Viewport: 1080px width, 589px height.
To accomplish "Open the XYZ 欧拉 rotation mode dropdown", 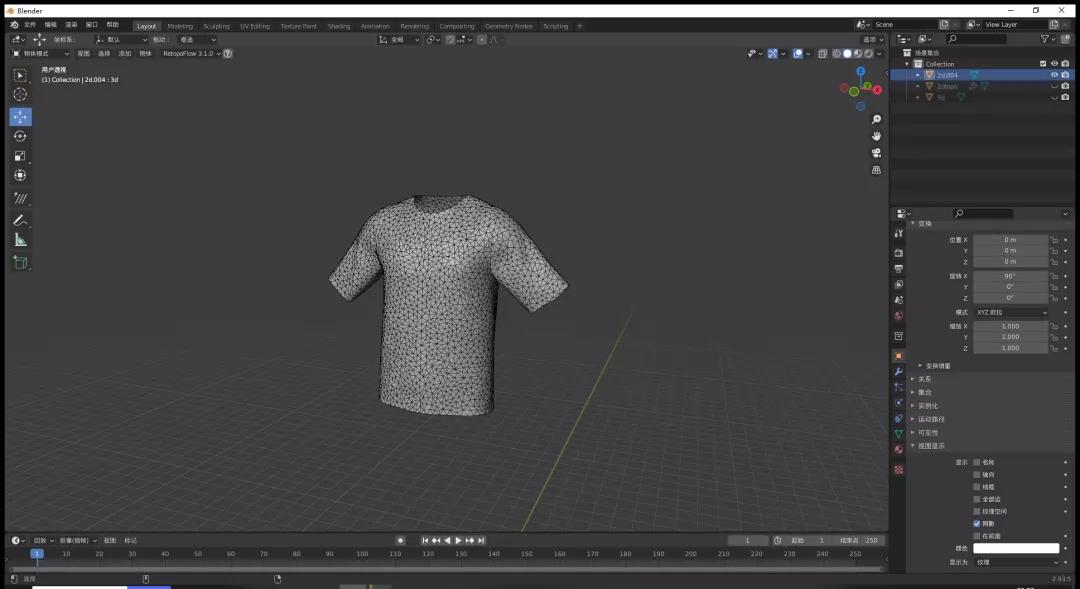I will pyautogui.click(x=1013, y=312).
